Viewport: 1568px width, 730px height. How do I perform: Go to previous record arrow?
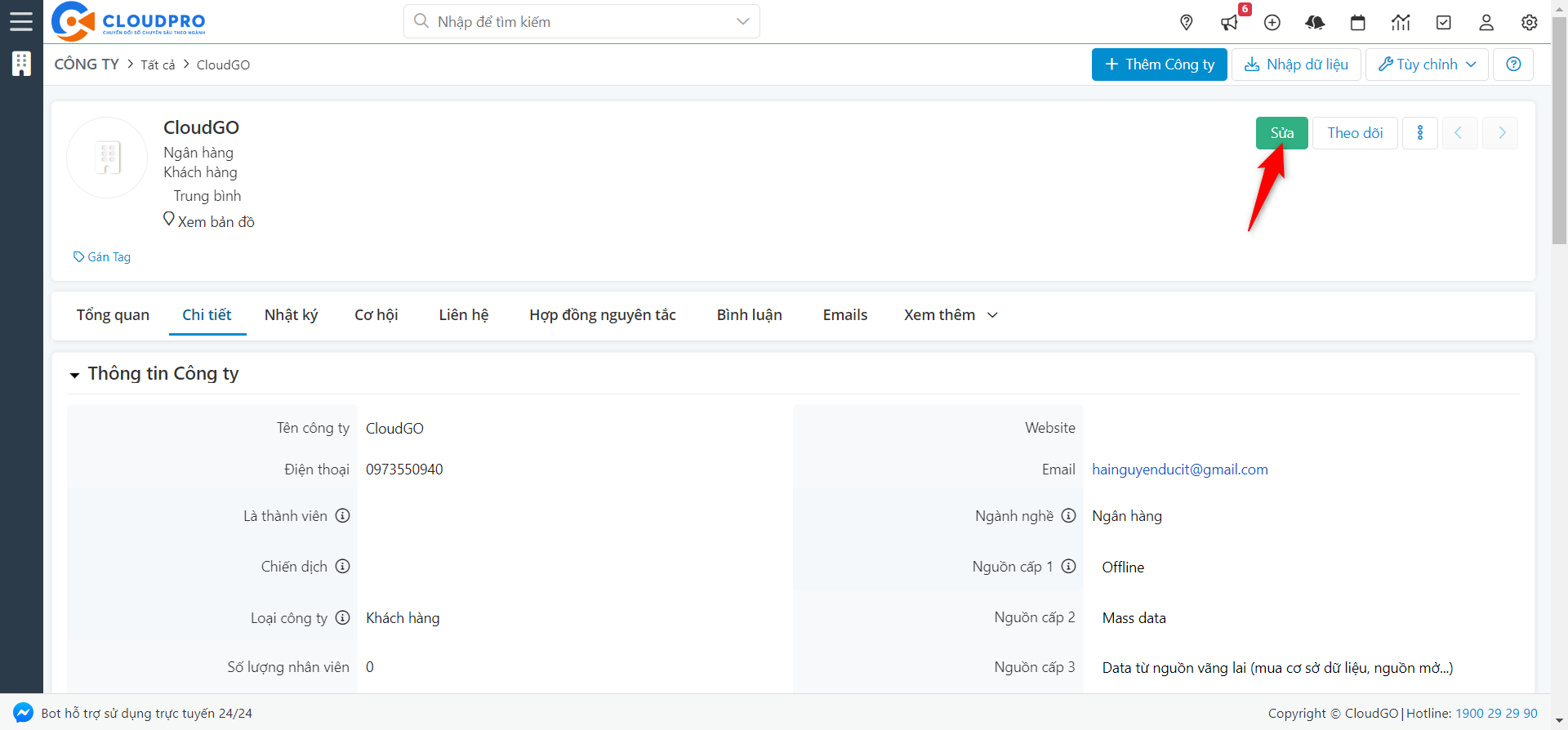1459,133
